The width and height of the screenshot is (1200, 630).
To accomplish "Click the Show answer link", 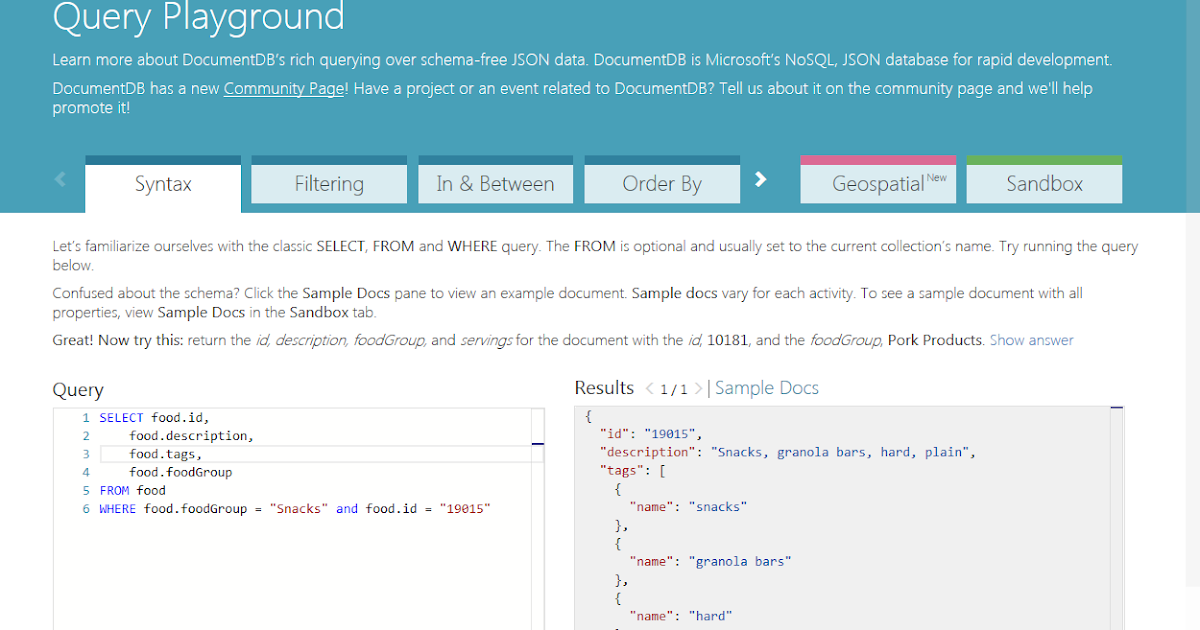I will point(1031,340).
